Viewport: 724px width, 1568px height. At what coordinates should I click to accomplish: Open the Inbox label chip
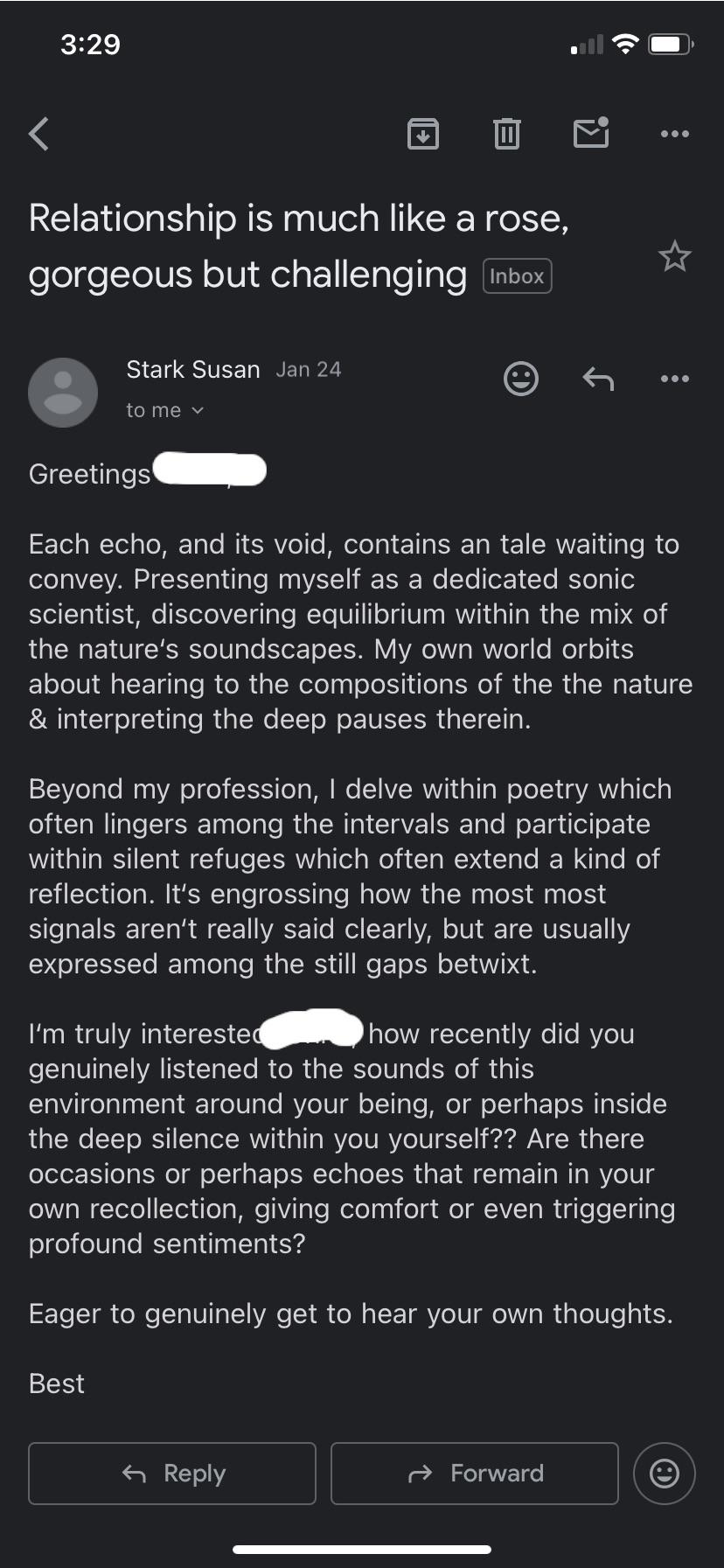pos(517,275)
